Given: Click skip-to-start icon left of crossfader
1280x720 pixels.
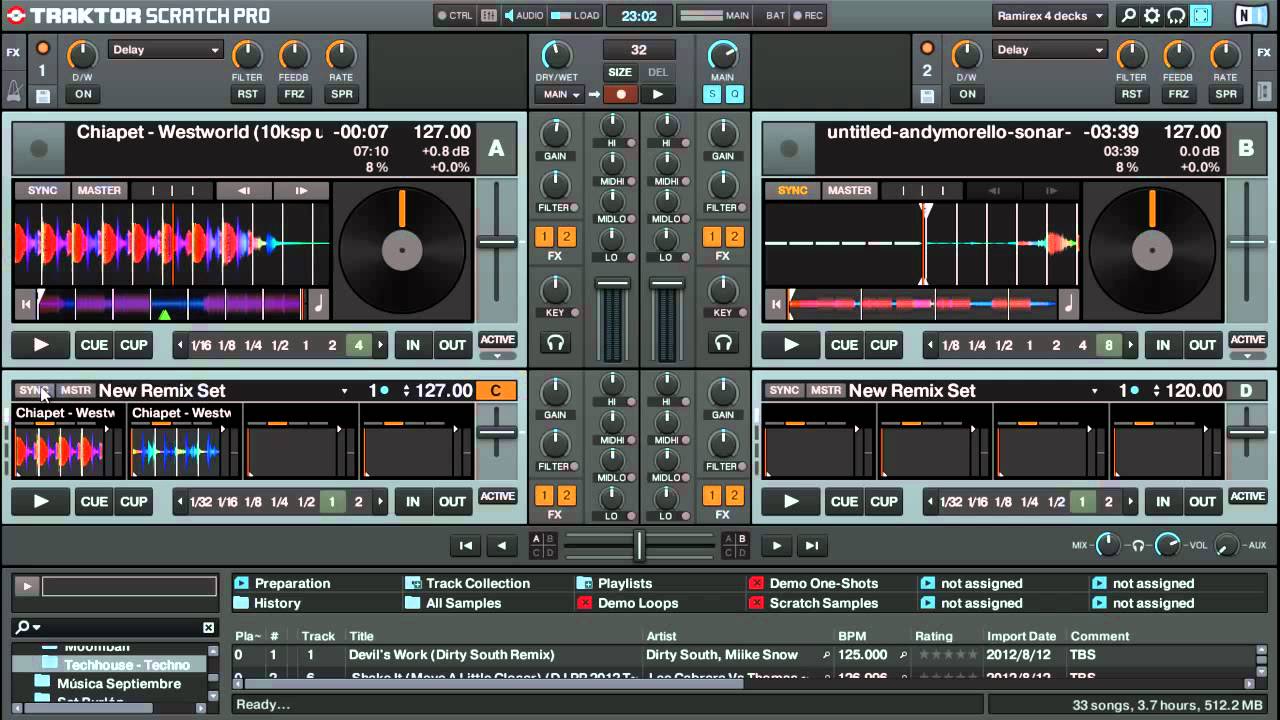Looking at the screenshot, I should [465, 545].
